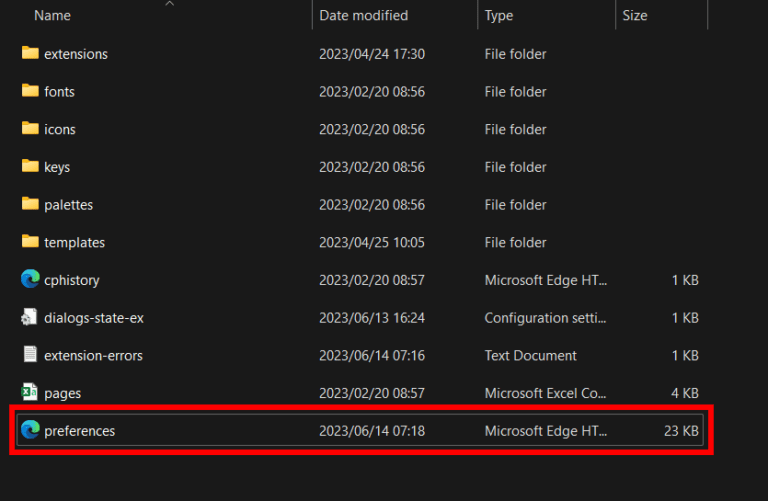The width and height of the screenshot is (768, 501).
Task: Select the pages Excel file icon
Action: (x=30, y=393)
